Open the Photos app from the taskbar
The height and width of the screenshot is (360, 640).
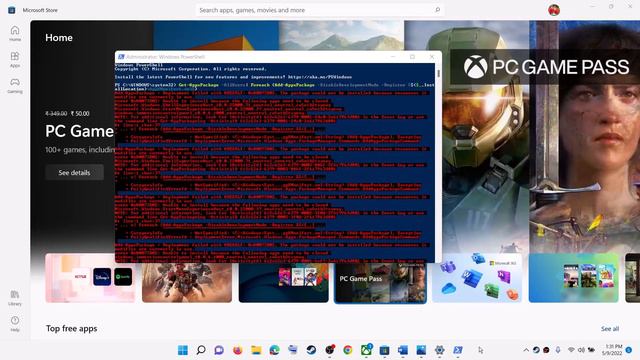point(421,350)
